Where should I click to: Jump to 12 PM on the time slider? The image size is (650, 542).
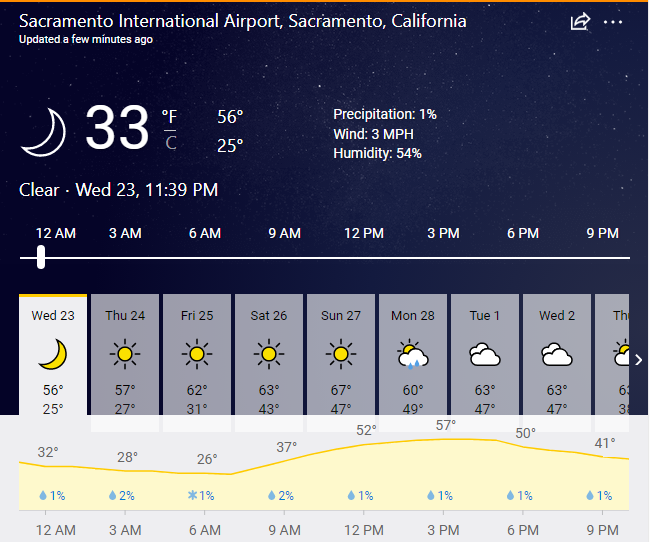click(x=364, y=233)
